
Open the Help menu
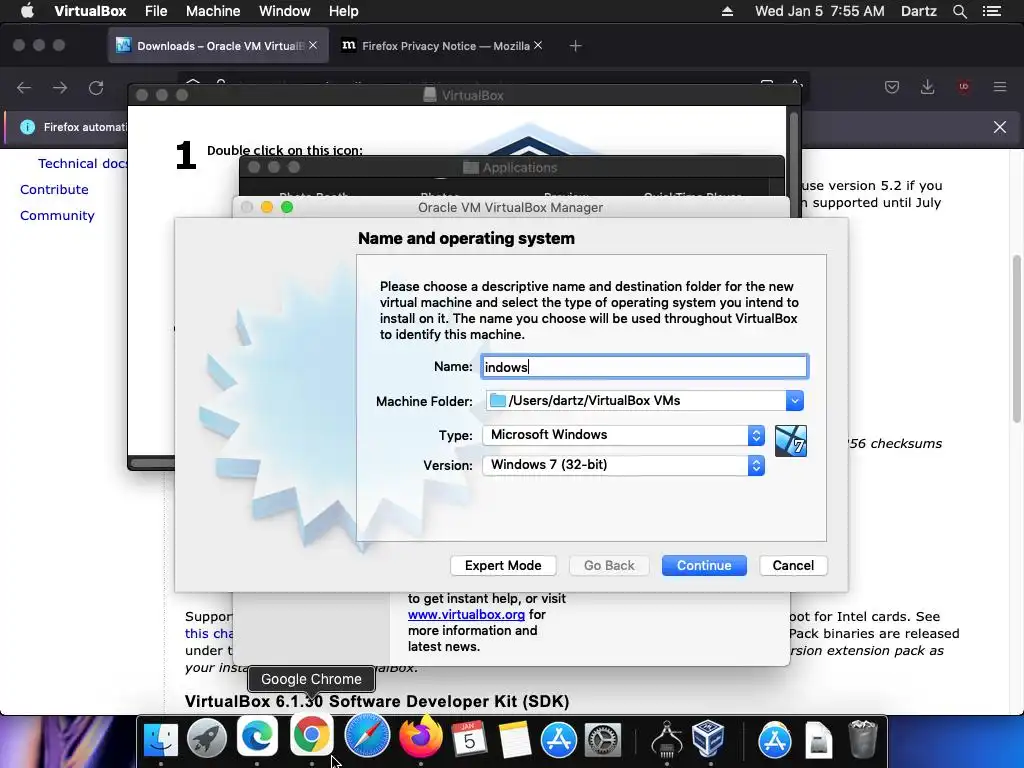click(x=344, y=11)
